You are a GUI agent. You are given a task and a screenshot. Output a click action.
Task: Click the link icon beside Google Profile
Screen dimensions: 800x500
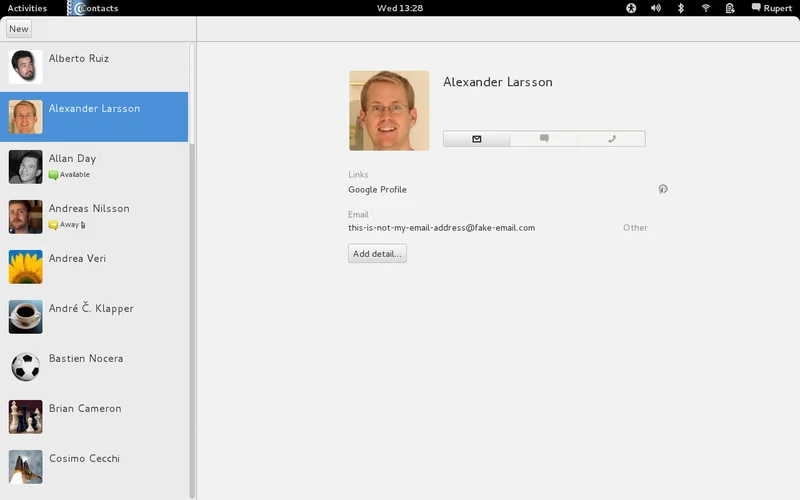[662, 189]
